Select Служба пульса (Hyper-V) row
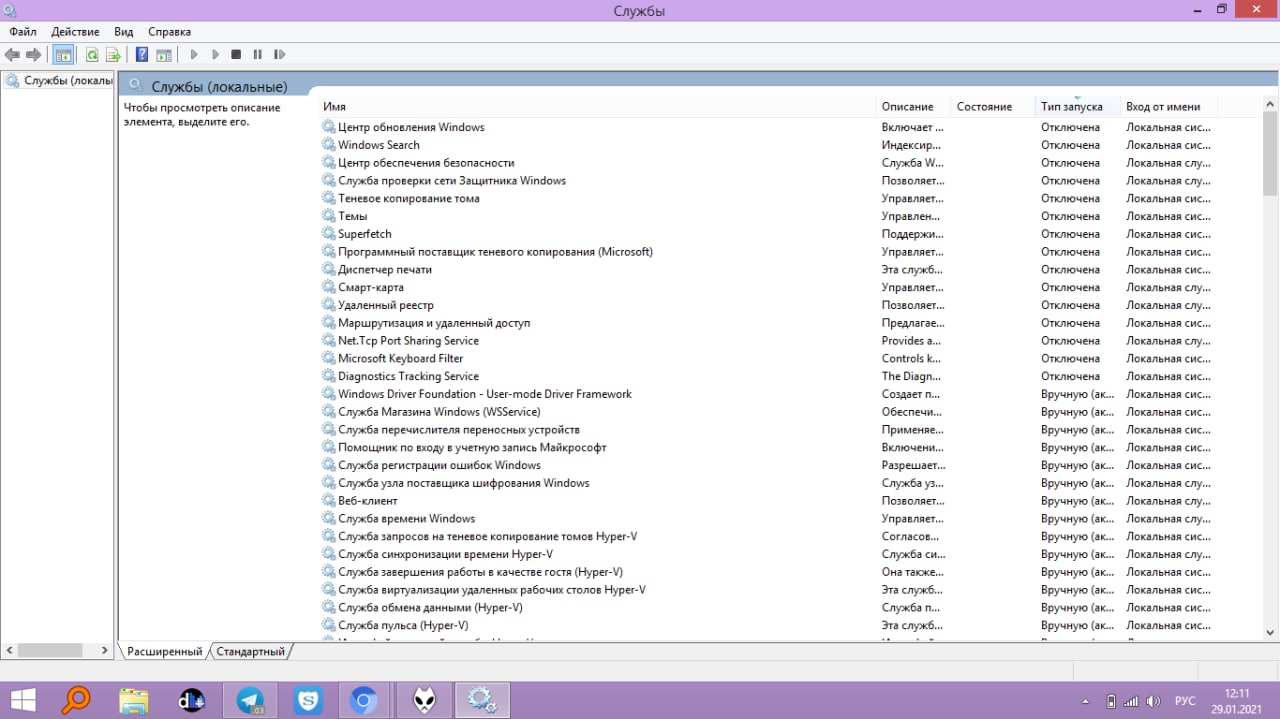The height and width of the screenshot is (719, 1280). (403, 625)
